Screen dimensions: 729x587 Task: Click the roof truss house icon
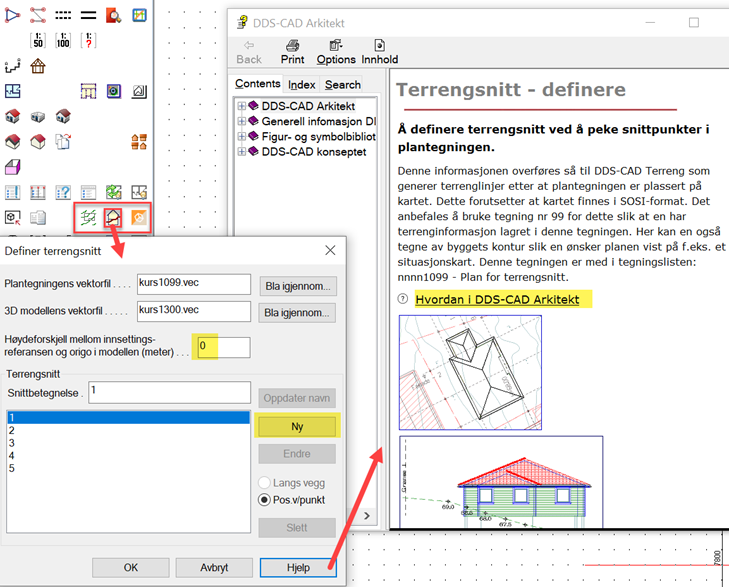[x=38, y=66]
